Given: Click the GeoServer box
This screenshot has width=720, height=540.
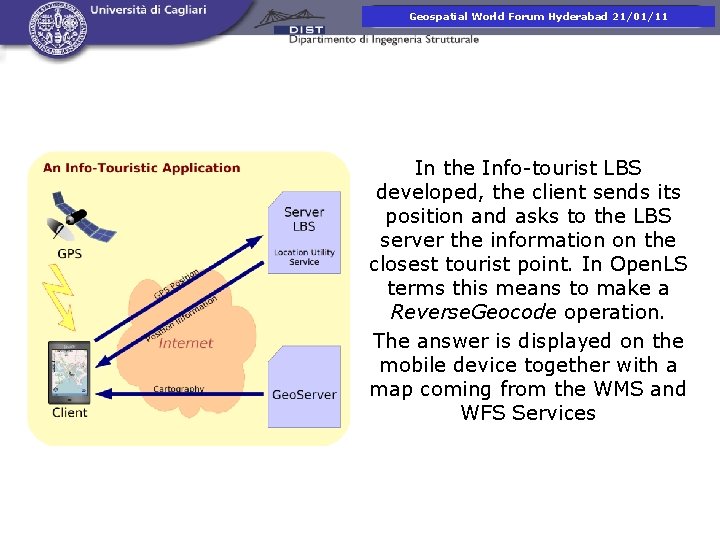Looking at the screenshot, I should [x=304, y=387].
